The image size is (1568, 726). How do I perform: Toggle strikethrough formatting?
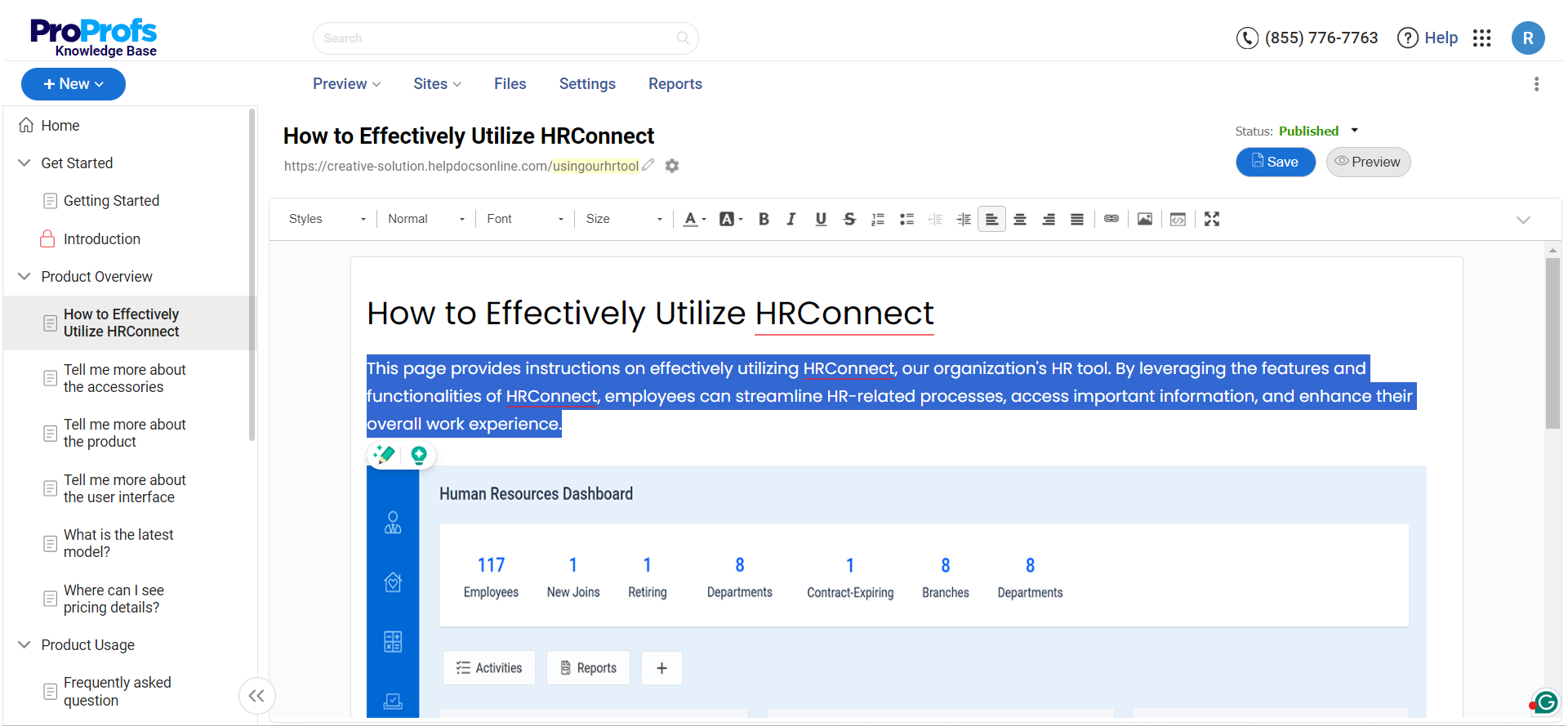point(849,219)
